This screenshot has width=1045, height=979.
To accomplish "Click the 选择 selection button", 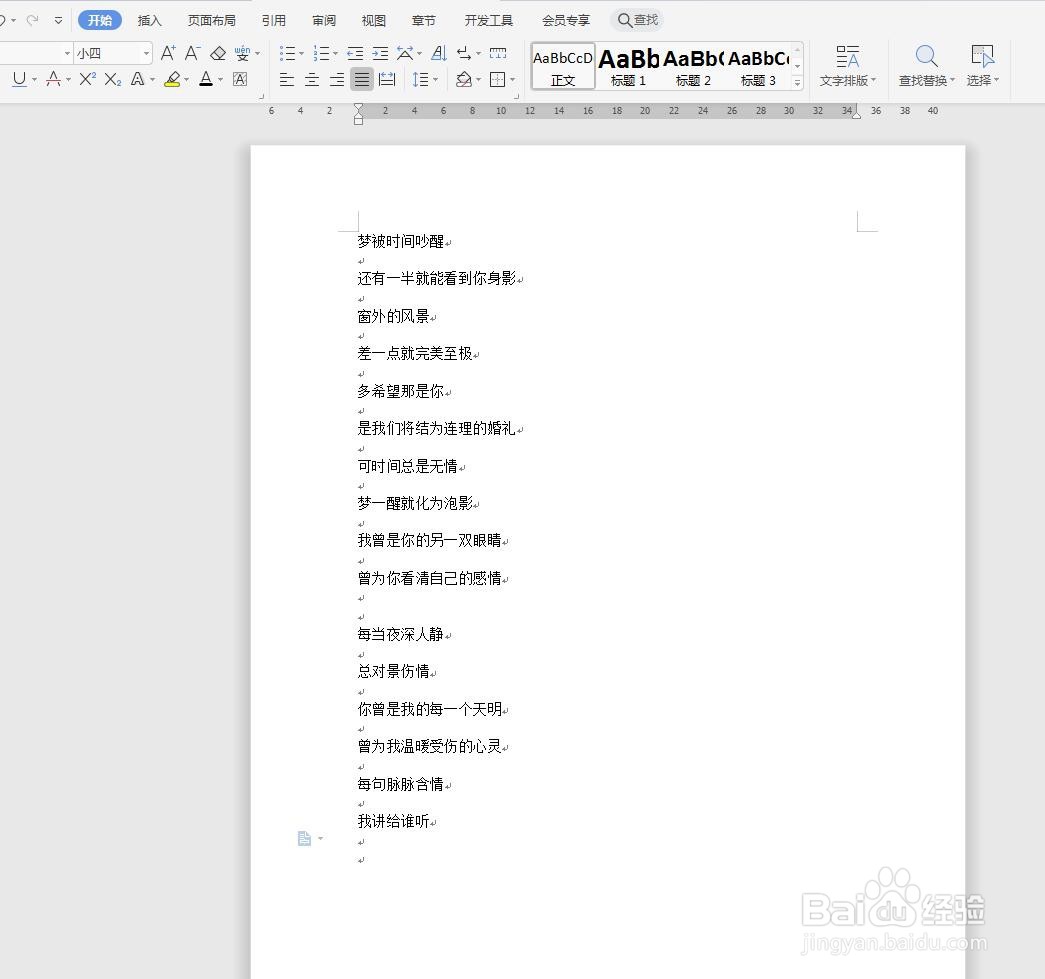I will (981, 66).
